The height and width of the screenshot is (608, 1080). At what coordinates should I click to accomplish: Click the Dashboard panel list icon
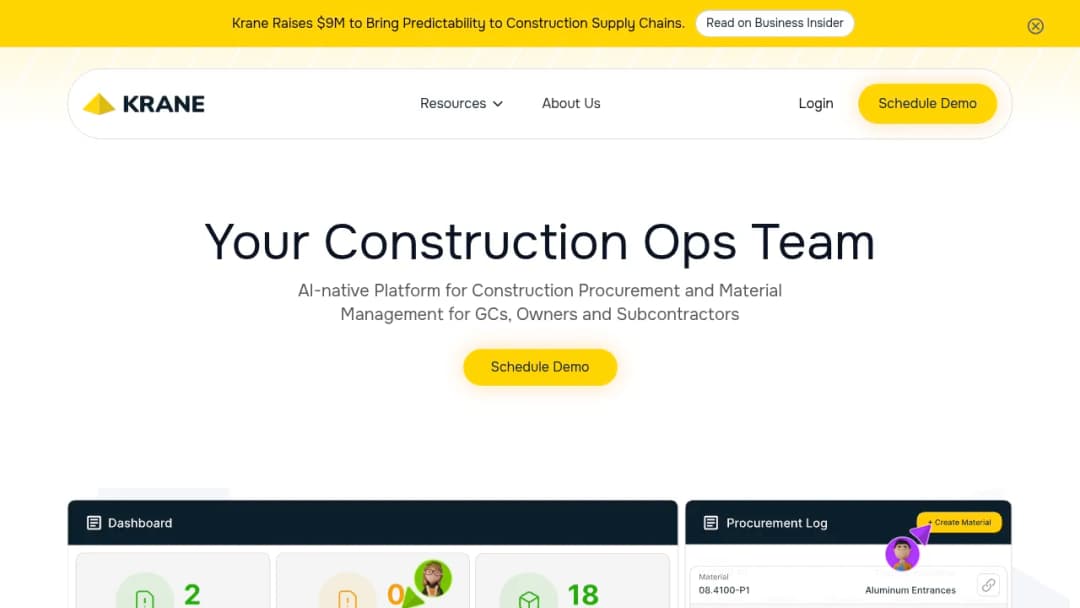[x=94, y=523]
